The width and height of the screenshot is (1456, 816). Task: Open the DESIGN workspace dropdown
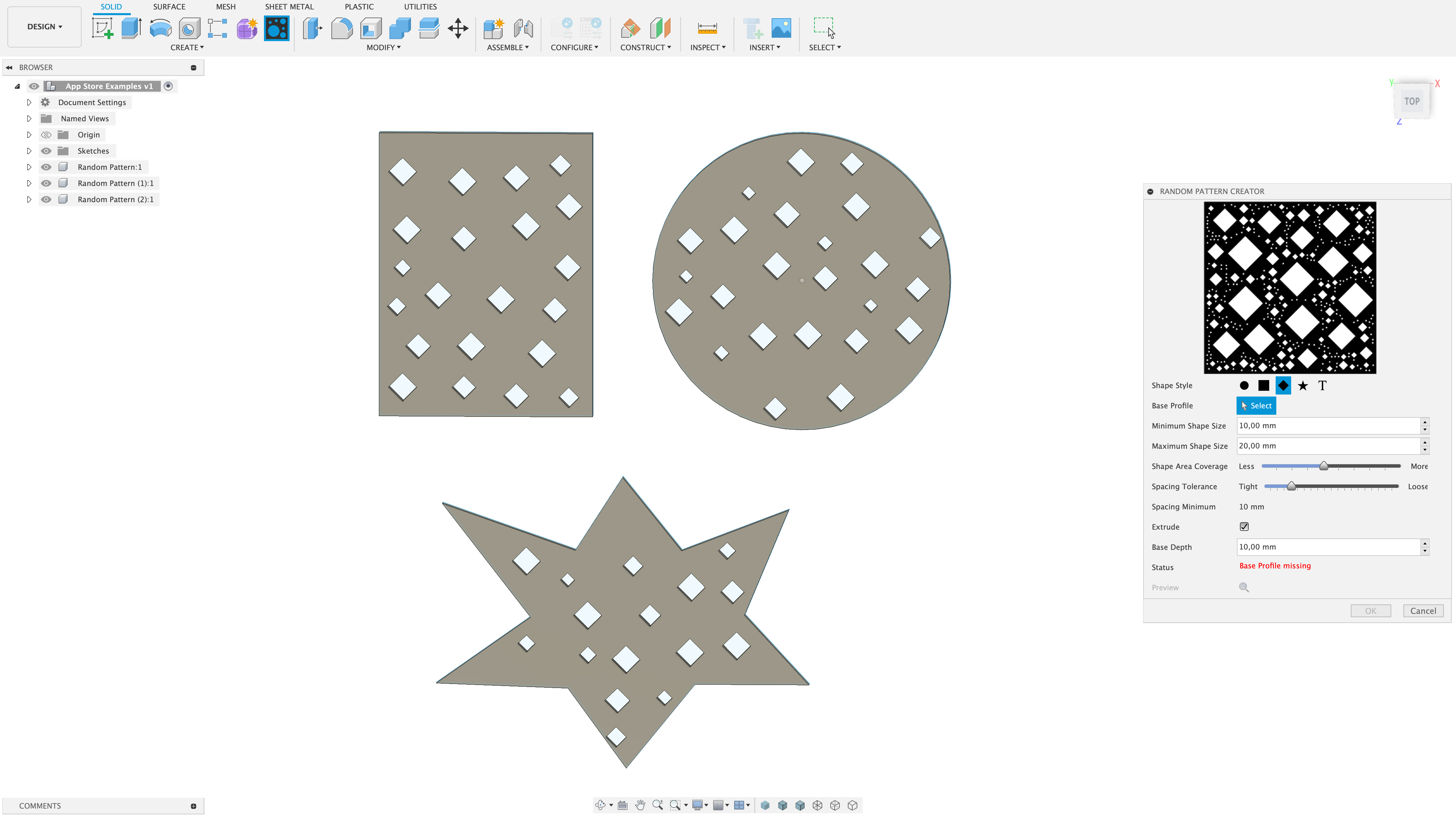(44, 27)
